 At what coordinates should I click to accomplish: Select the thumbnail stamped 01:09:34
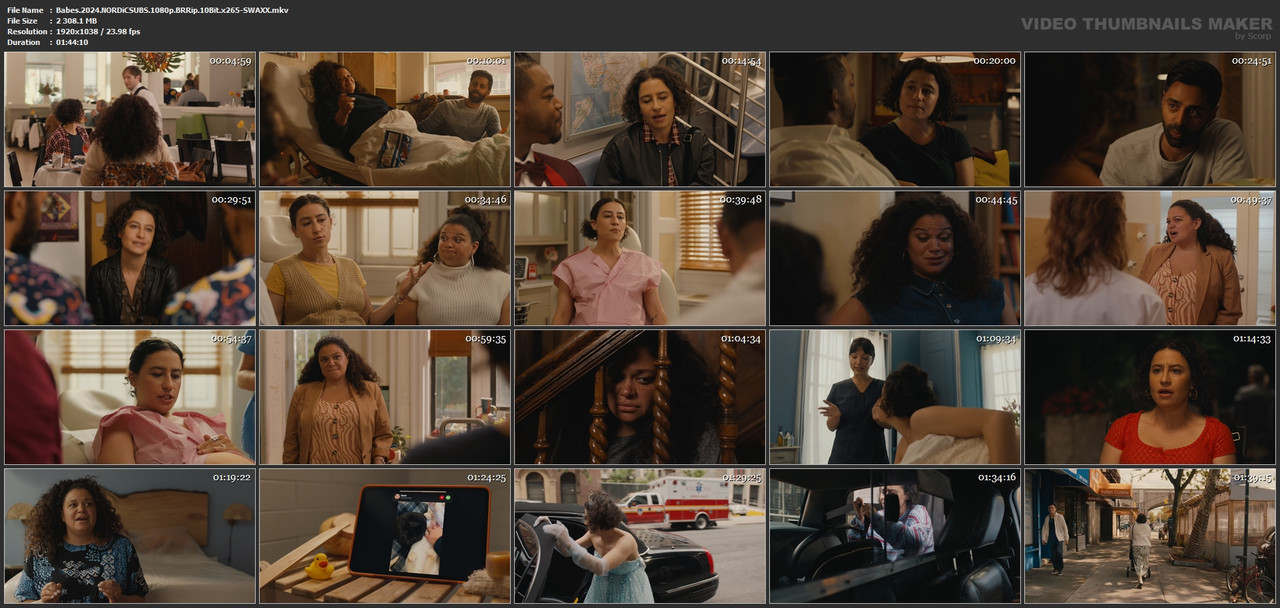(x=895, y=397)
